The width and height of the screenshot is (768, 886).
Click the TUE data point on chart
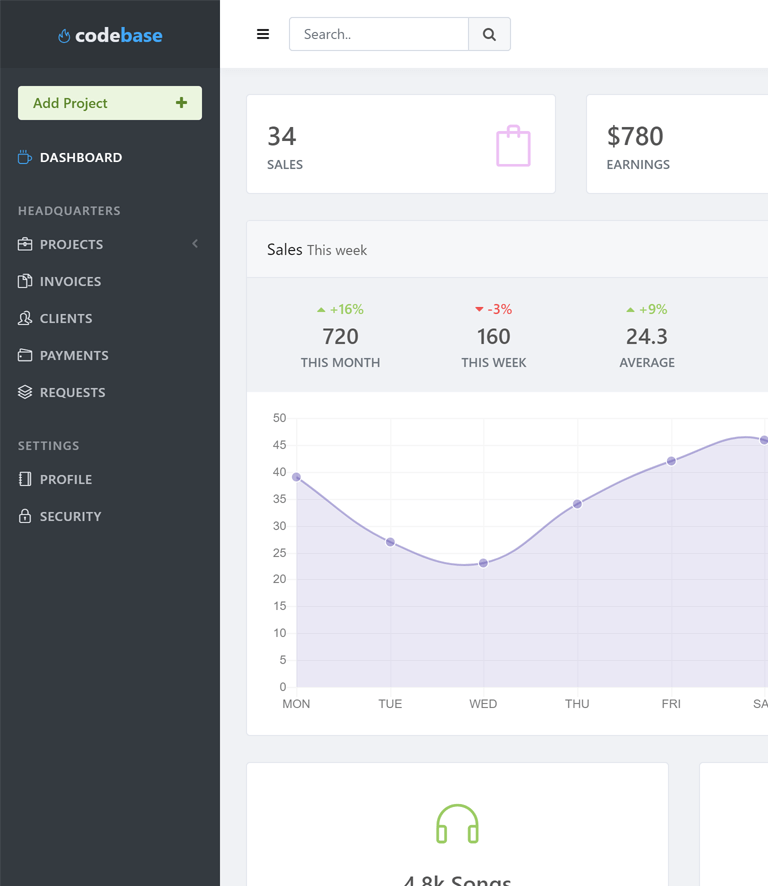(390, 542)
